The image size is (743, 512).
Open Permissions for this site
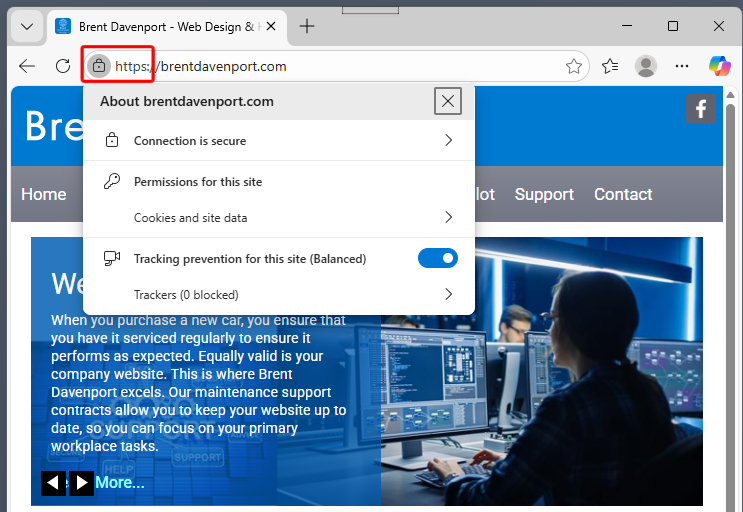click(x=198, y=182)
